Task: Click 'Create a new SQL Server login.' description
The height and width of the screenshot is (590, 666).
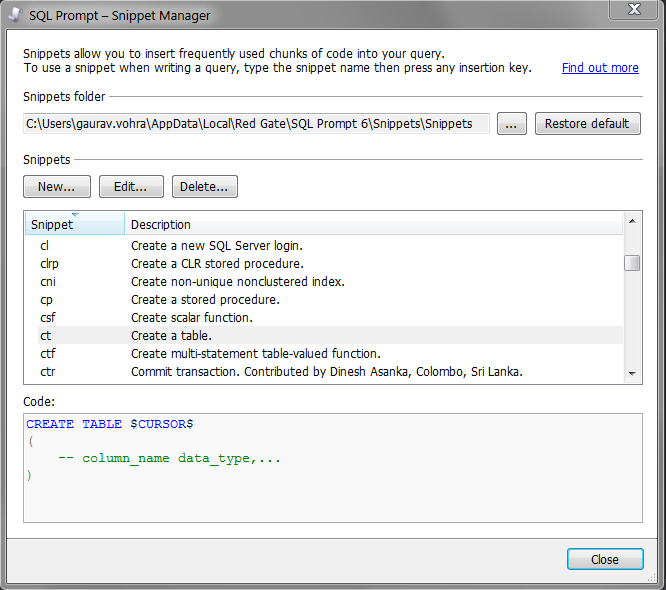Action: 217,246
